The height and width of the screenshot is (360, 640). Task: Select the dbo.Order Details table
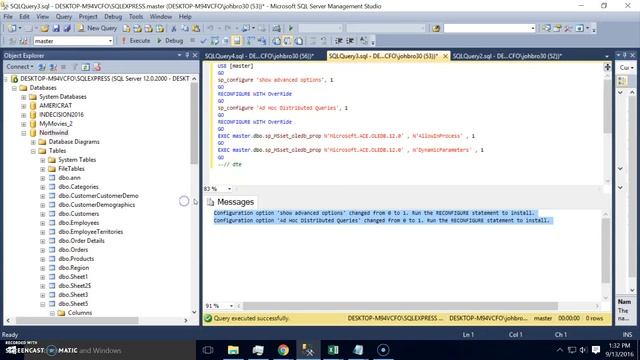tap(81, 241)
